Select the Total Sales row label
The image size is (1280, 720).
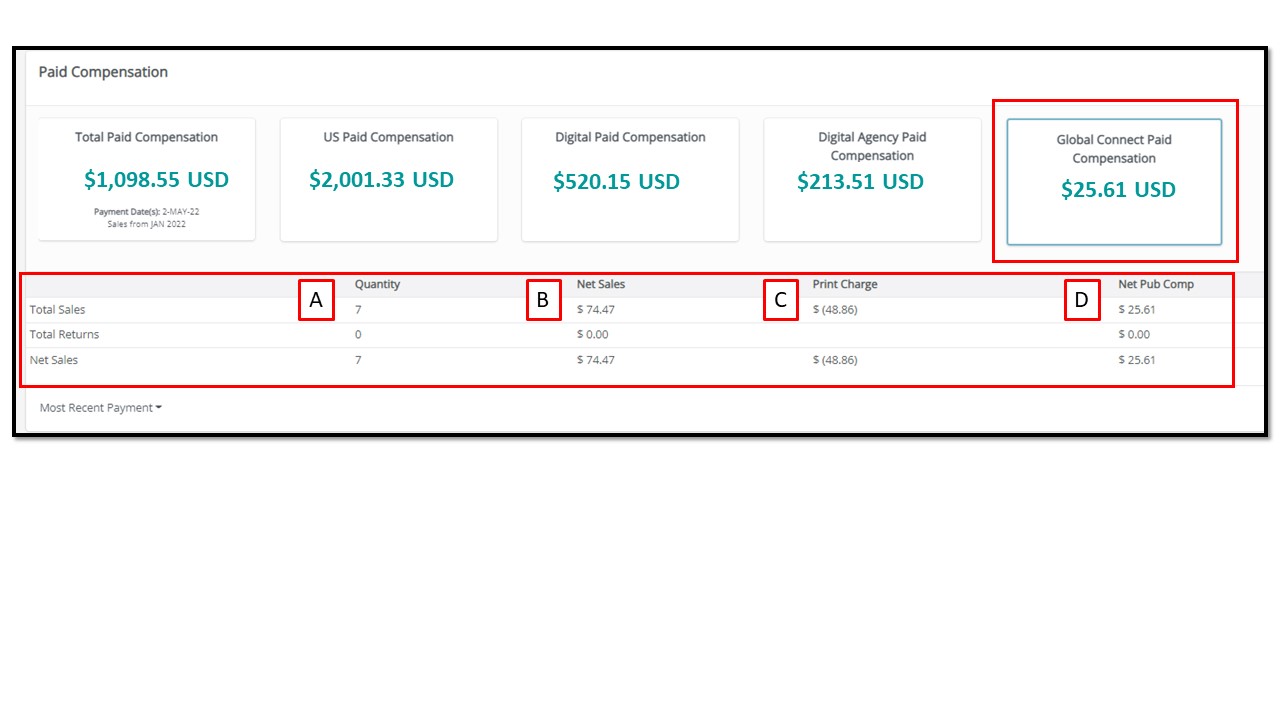(x=58, y=310)
